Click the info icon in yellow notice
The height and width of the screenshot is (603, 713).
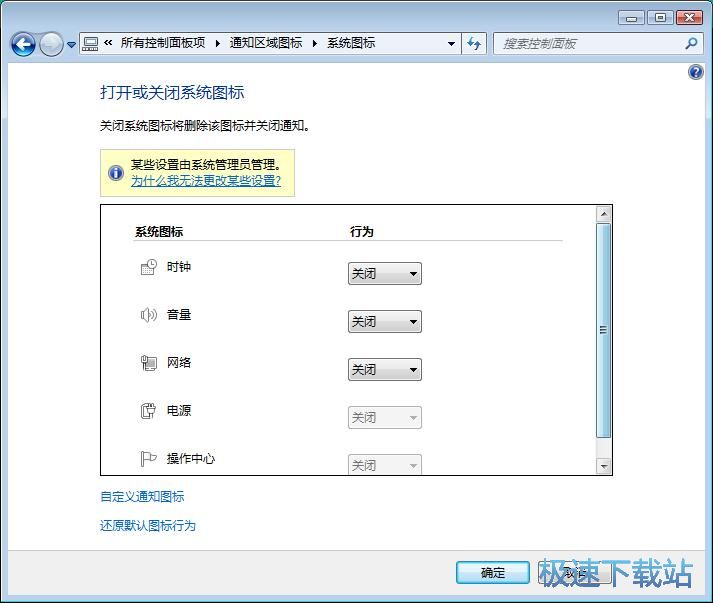(116, 173)
